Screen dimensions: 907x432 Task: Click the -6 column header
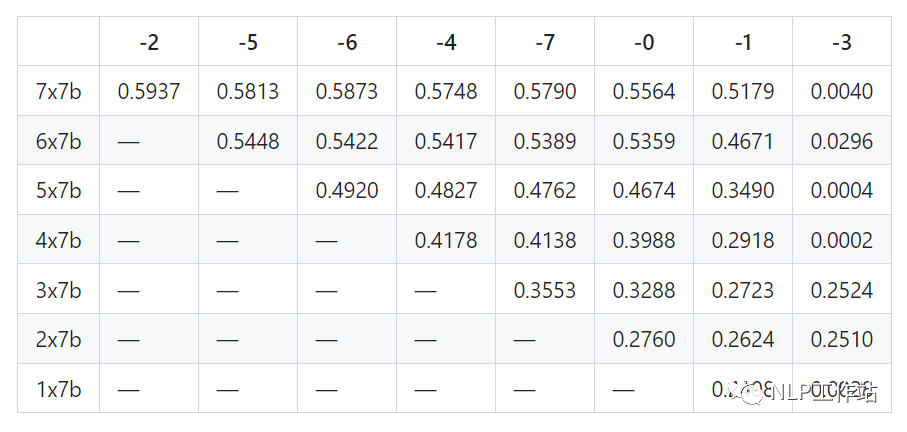(x=347, y=42)
